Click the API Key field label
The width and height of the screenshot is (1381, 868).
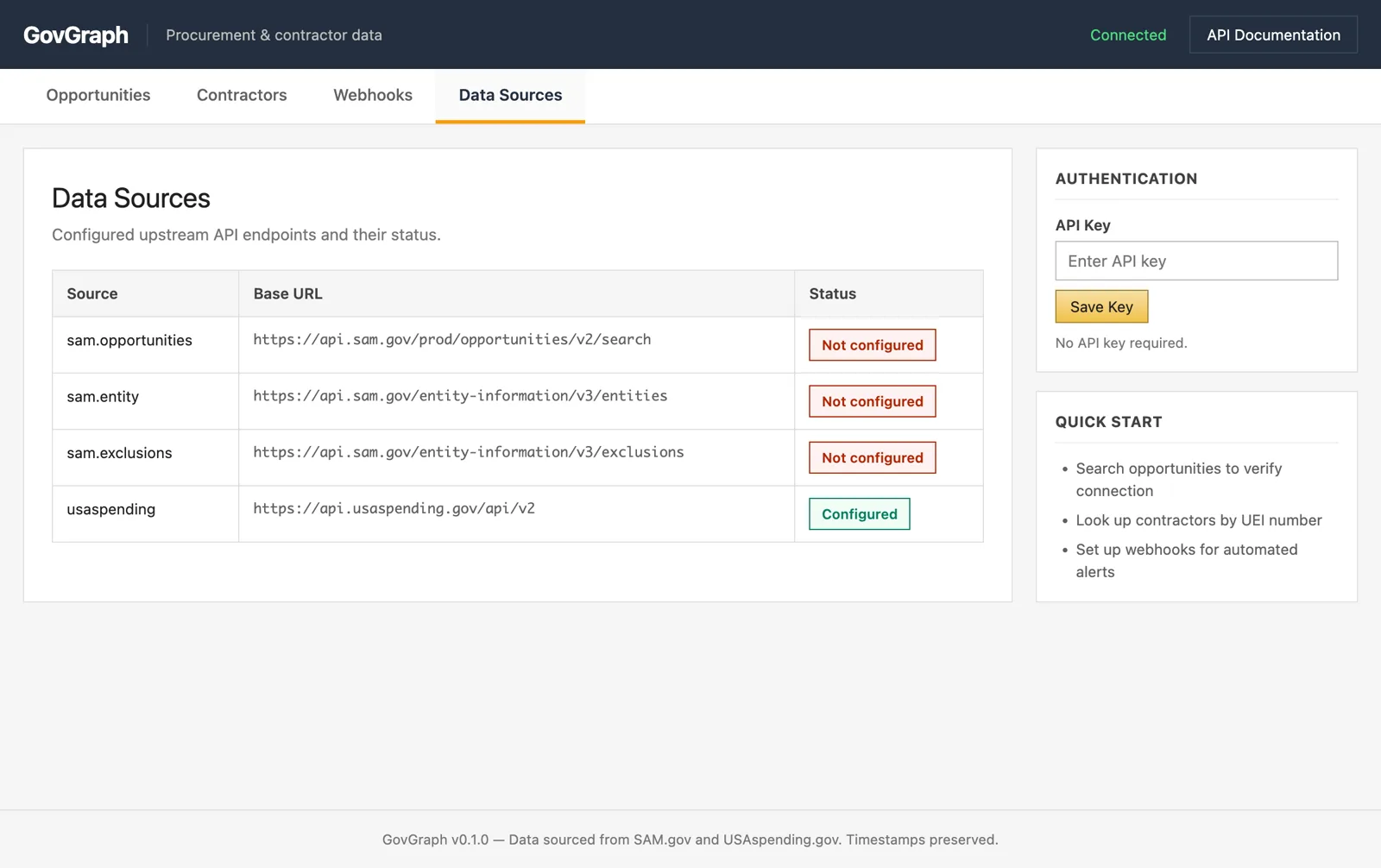coord(1082,225)
